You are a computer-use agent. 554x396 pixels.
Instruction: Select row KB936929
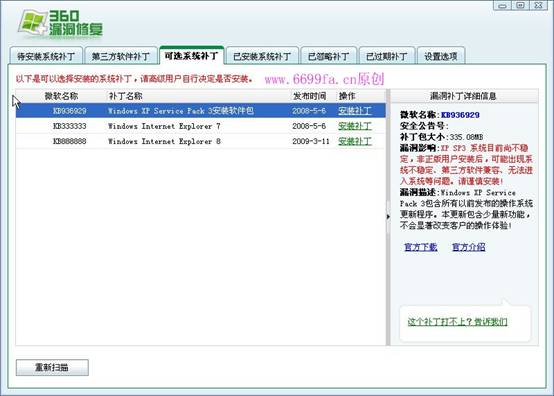[201, 111]
